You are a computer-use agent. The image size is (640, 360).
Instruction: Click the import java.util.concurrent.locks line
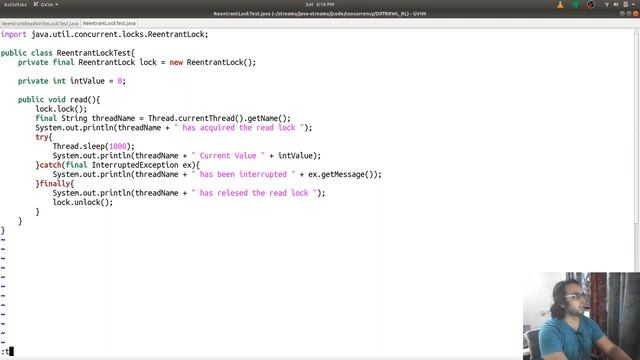pyautogui.click(x=104, y=34)
